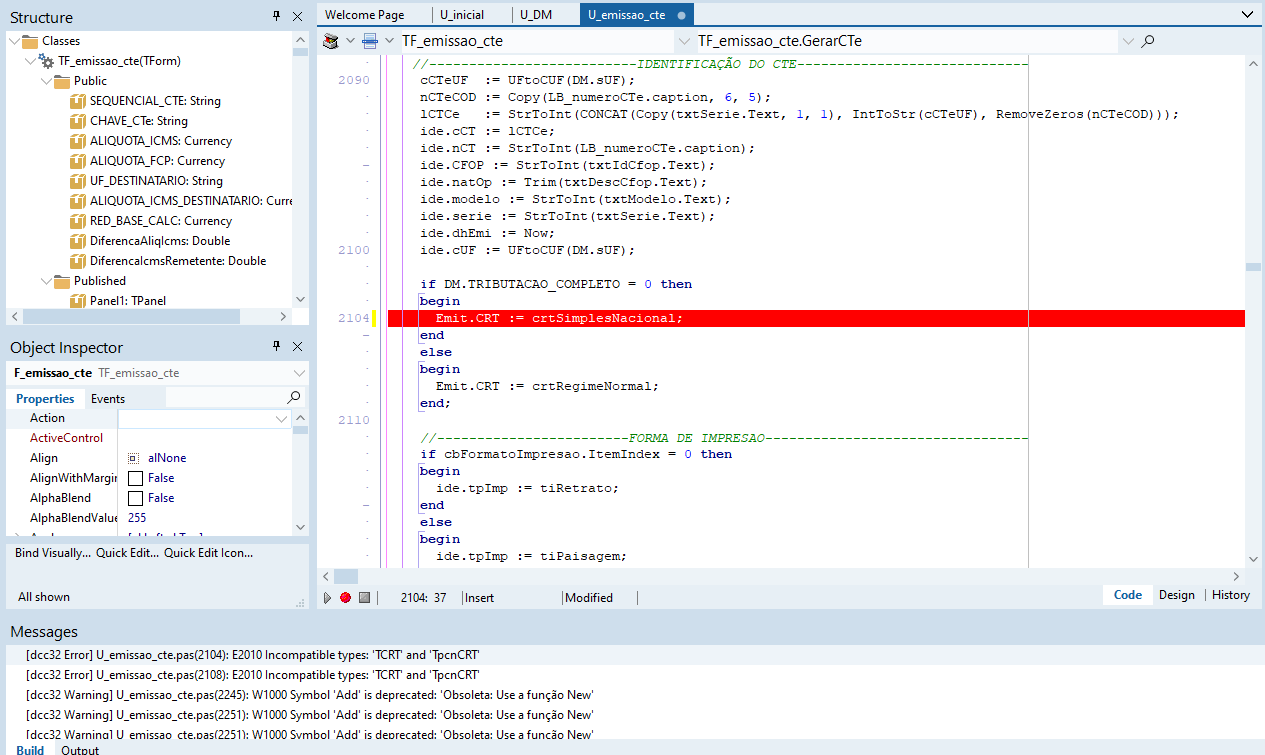
Task: Click the ALIQUOTA_FCP field icon
Action: click(78, 161)
